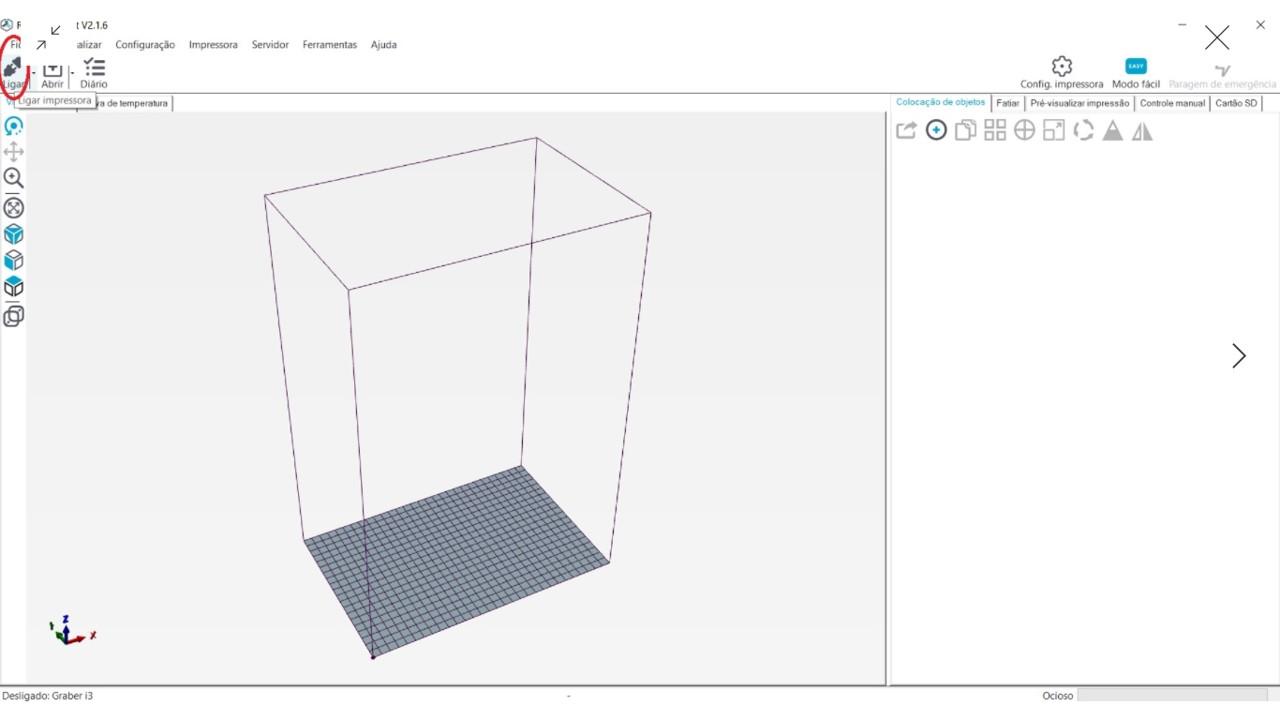Switch to the Fatiar tab
Viewport: 1280px width, 720px height.
[1008, 103]
